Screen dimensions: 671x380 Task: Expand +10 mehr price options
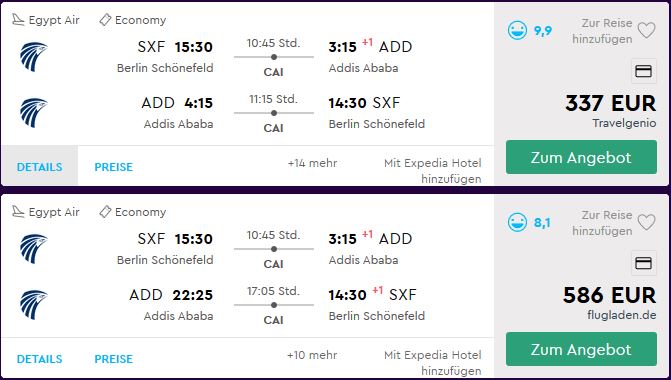coord(312,355)
